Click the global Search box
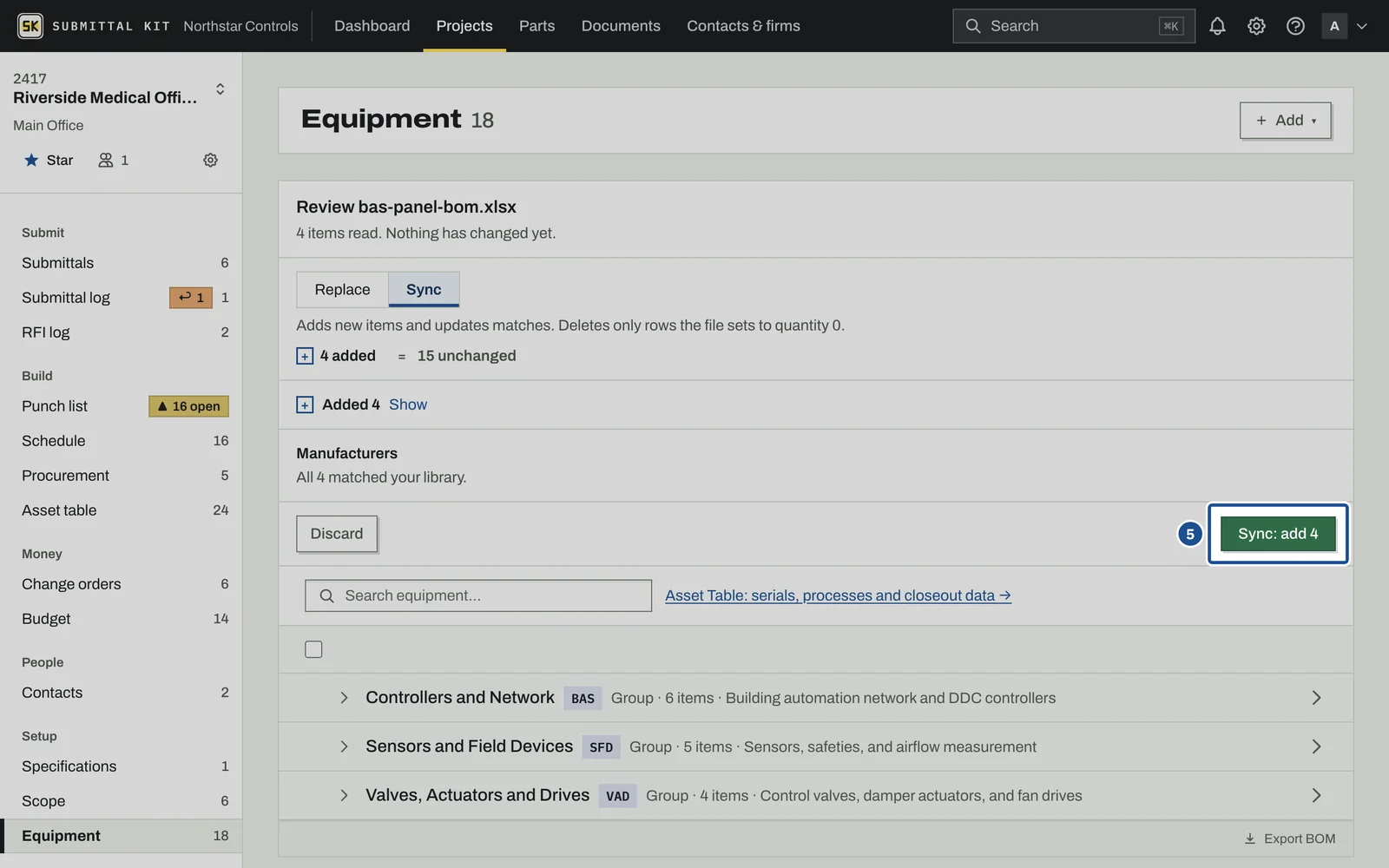This screenshot has width=1389, height=868. [1074, 26]
